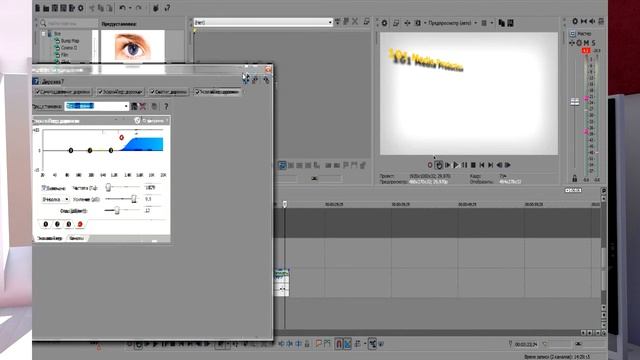Toggle the band Enabled checkbox
Viewport: 640px width, 360px height.
[44, 188]
